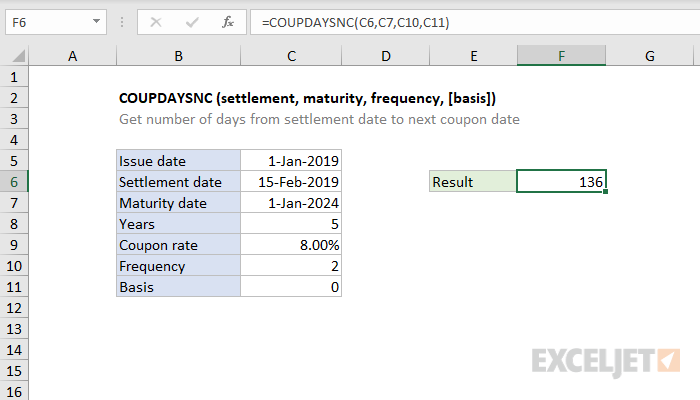Select the '1-Jan-2024' cell
This screenshot has width=700, height=400.
click(x=291, y=203)
